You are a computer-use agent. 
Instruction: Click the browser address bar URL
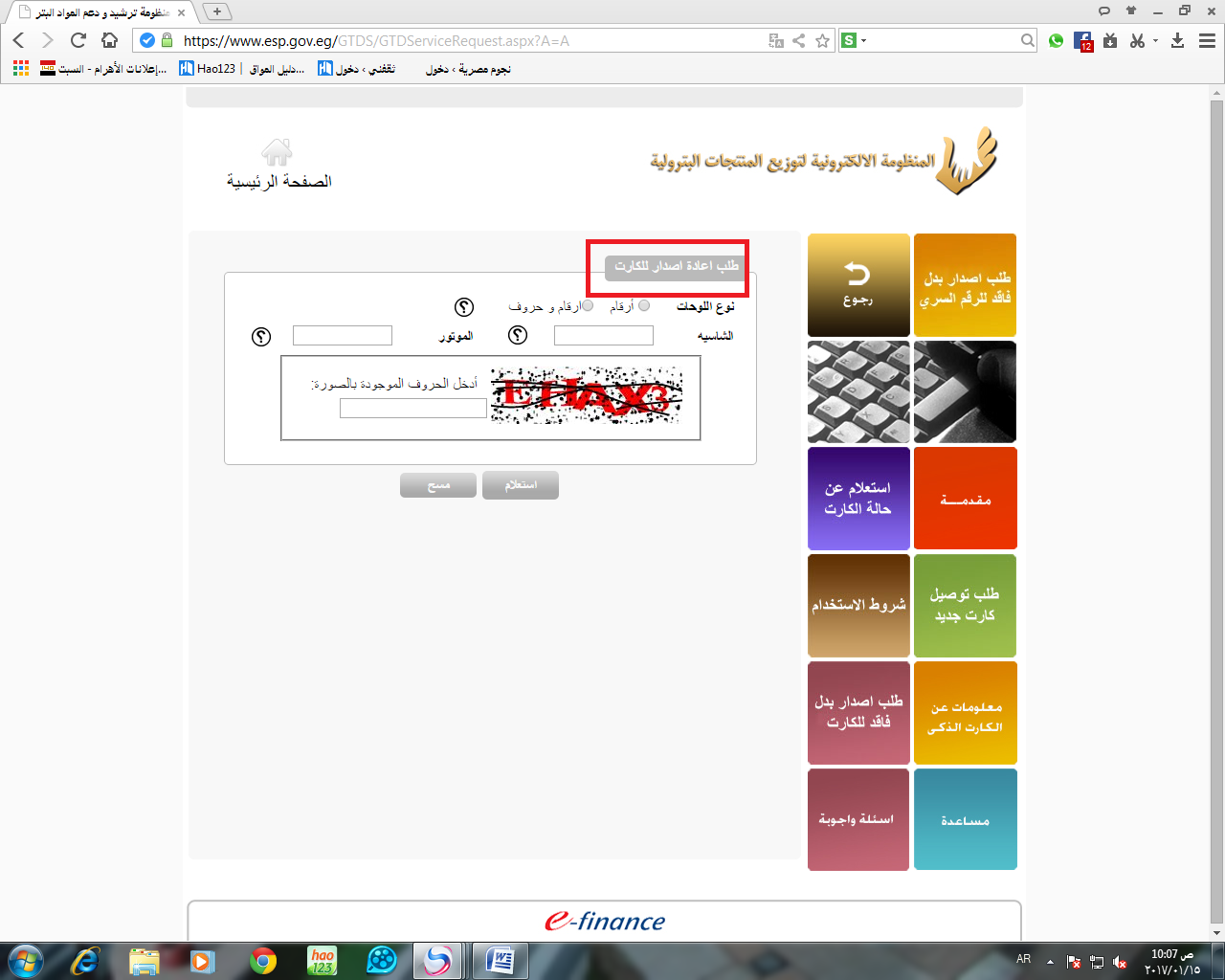click(376, 40)
